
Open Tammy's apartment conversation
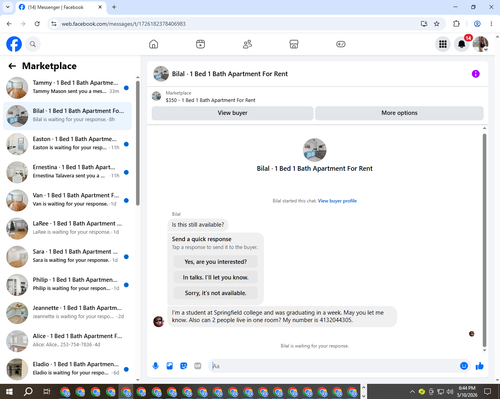[x=67, y=88]
